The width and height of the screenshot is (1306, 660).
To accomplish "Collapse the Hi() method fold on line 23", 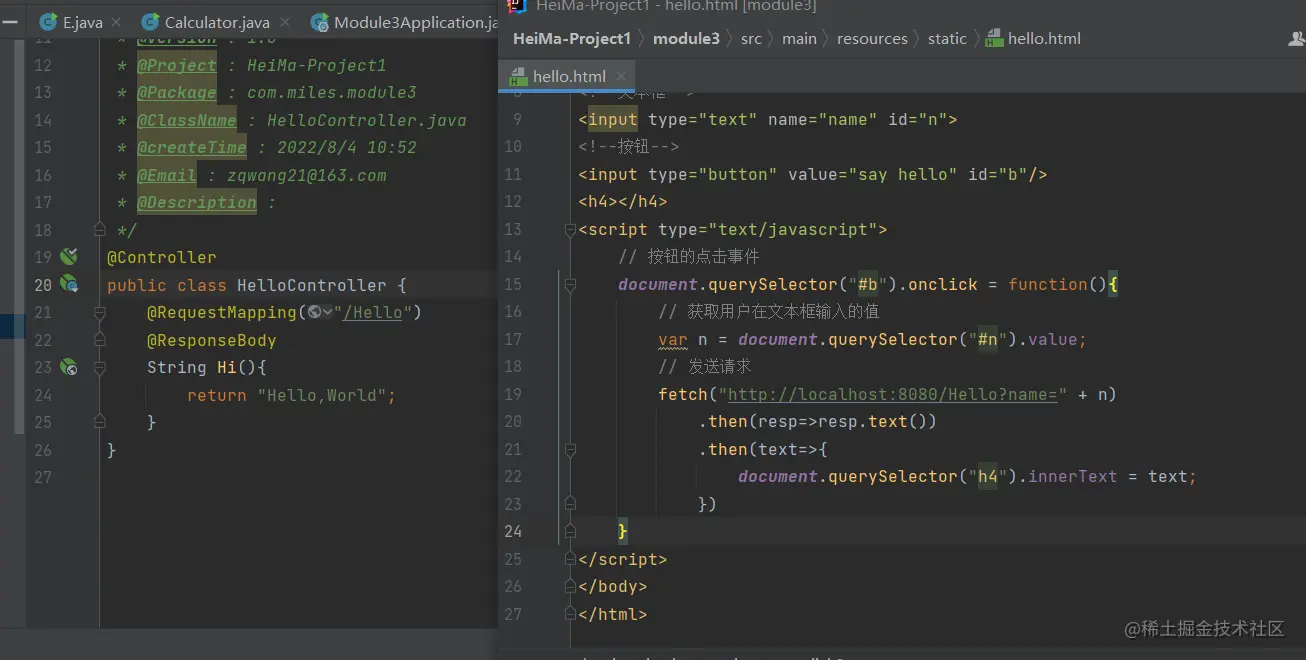I will point(100,367).
